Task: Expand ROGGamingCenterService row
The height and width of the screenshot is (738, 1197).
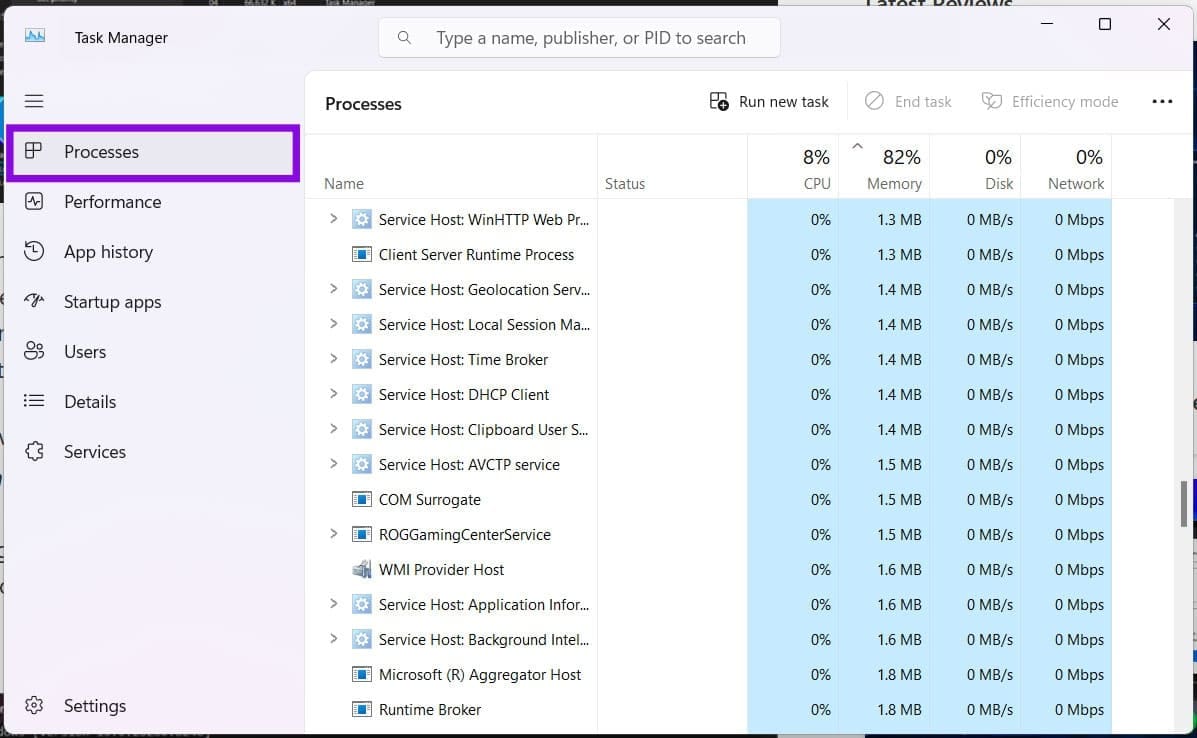Action: [x=334, y=534]
